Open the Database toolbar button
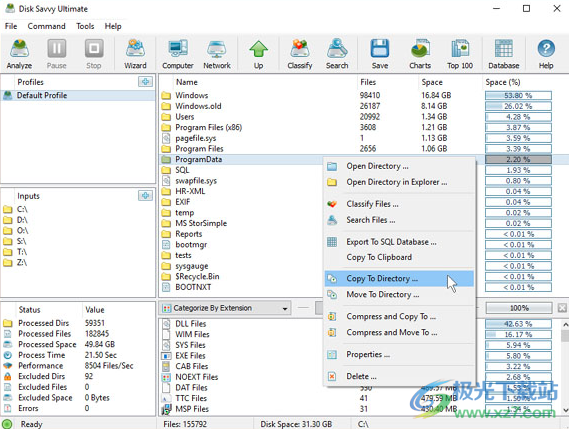This screenshot has width=569, height=429. (x=504, y=54)
